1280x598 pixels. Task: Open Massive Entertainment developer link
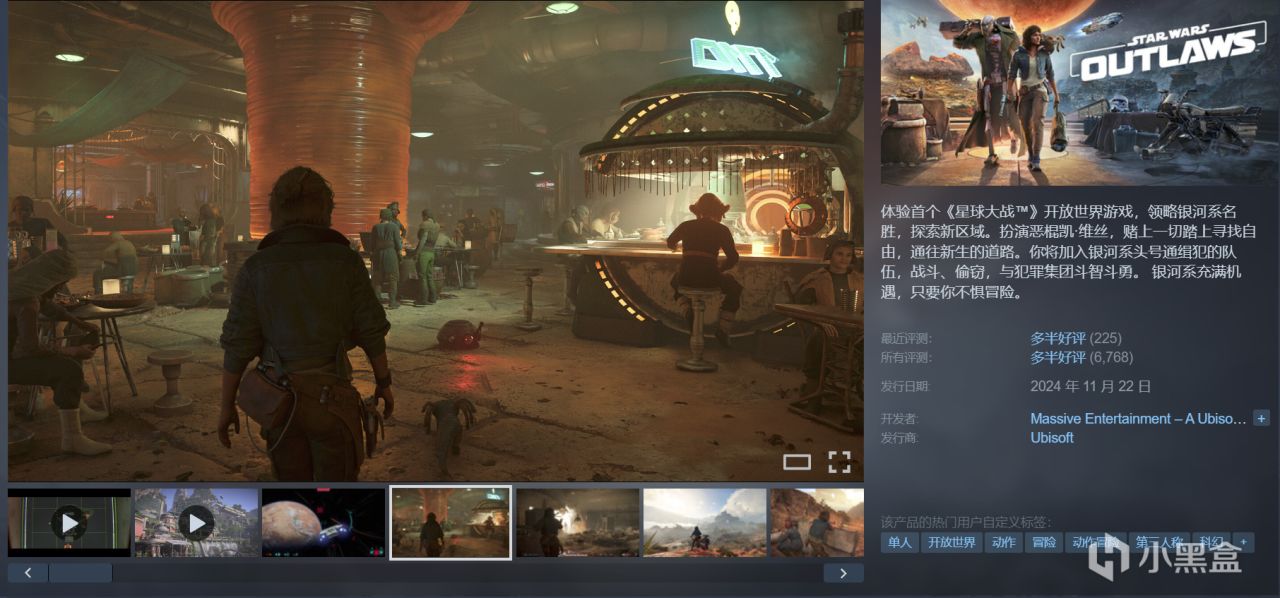click(1139, 418)
